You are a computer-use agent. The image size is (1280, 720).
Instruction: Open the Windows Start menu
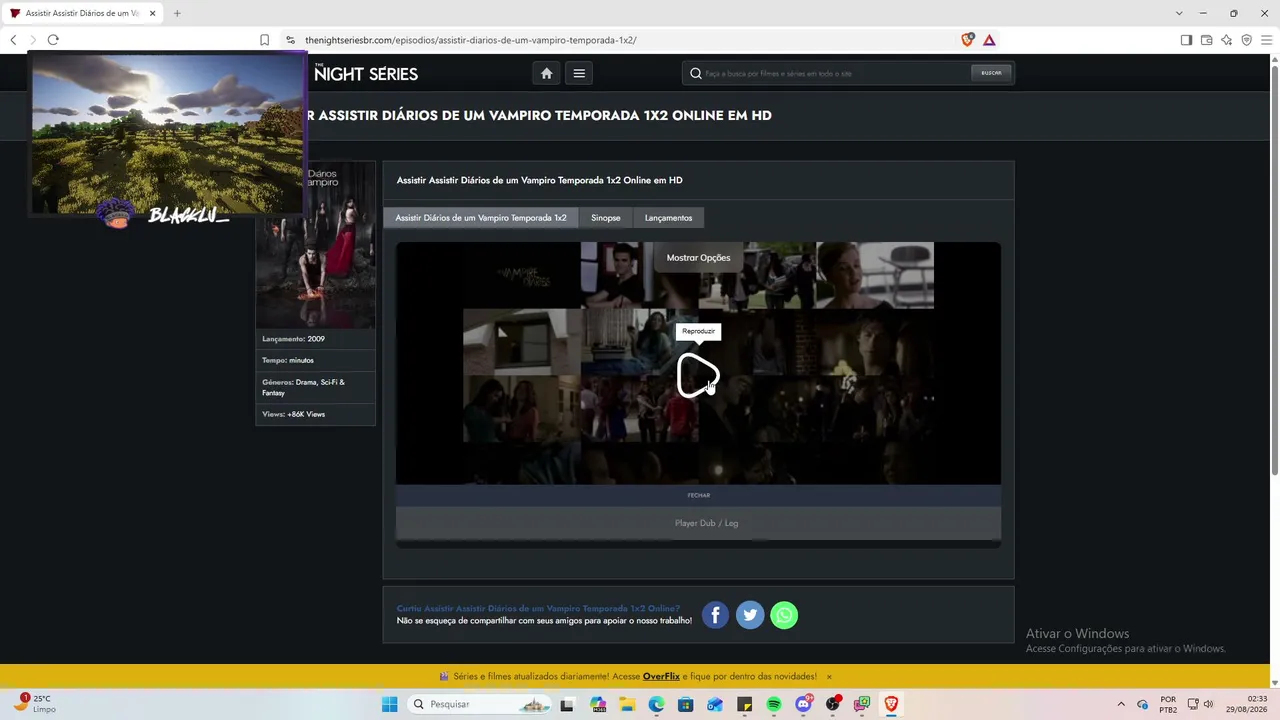pyautogui.click(x=389, y=704)
